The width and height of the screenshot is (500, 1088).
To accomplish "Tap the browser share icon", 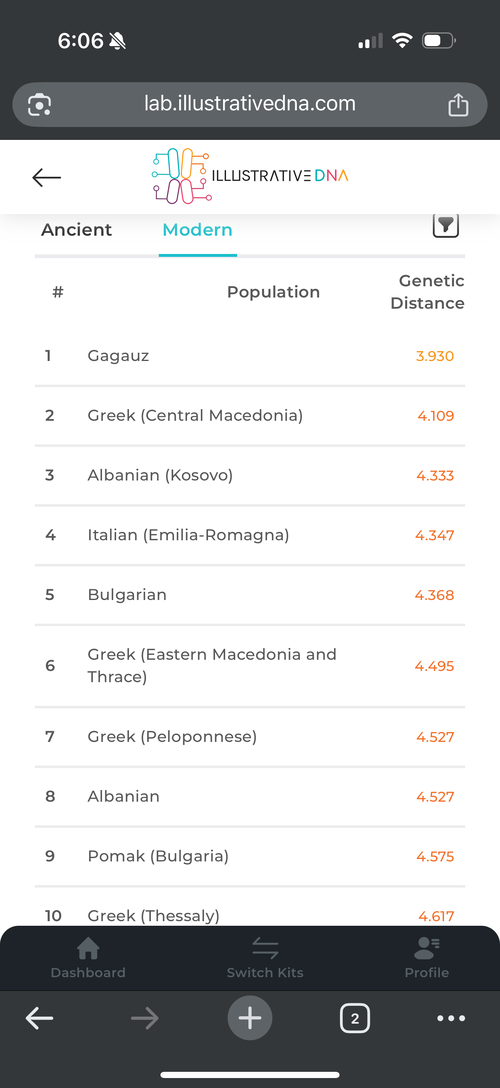I will [458, 105].
